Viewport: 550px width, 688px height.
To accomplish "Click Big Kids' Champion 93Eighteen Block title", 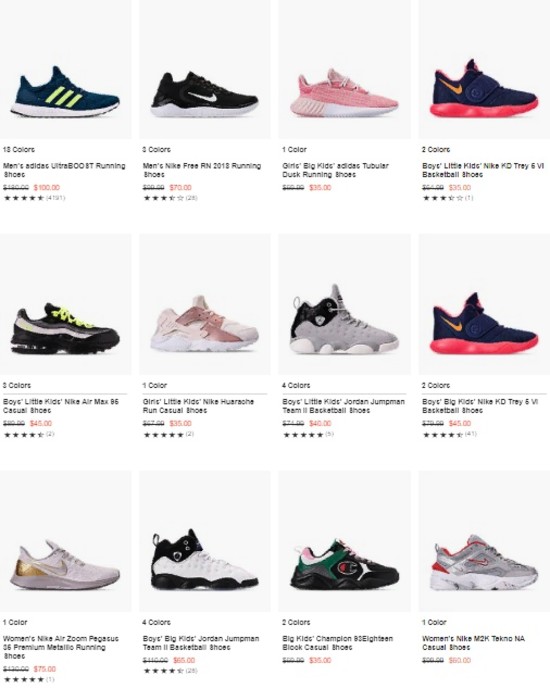I will (x=338, y=643).
